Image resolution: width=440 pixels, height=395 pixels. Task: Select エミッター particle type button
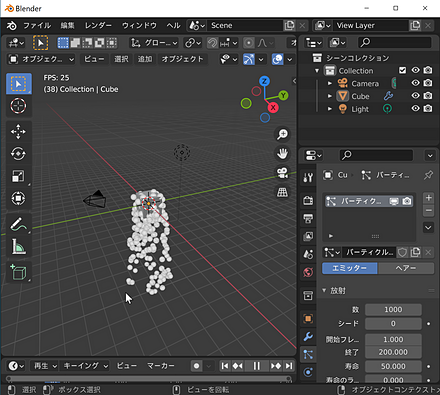click(x=349, y=268)
